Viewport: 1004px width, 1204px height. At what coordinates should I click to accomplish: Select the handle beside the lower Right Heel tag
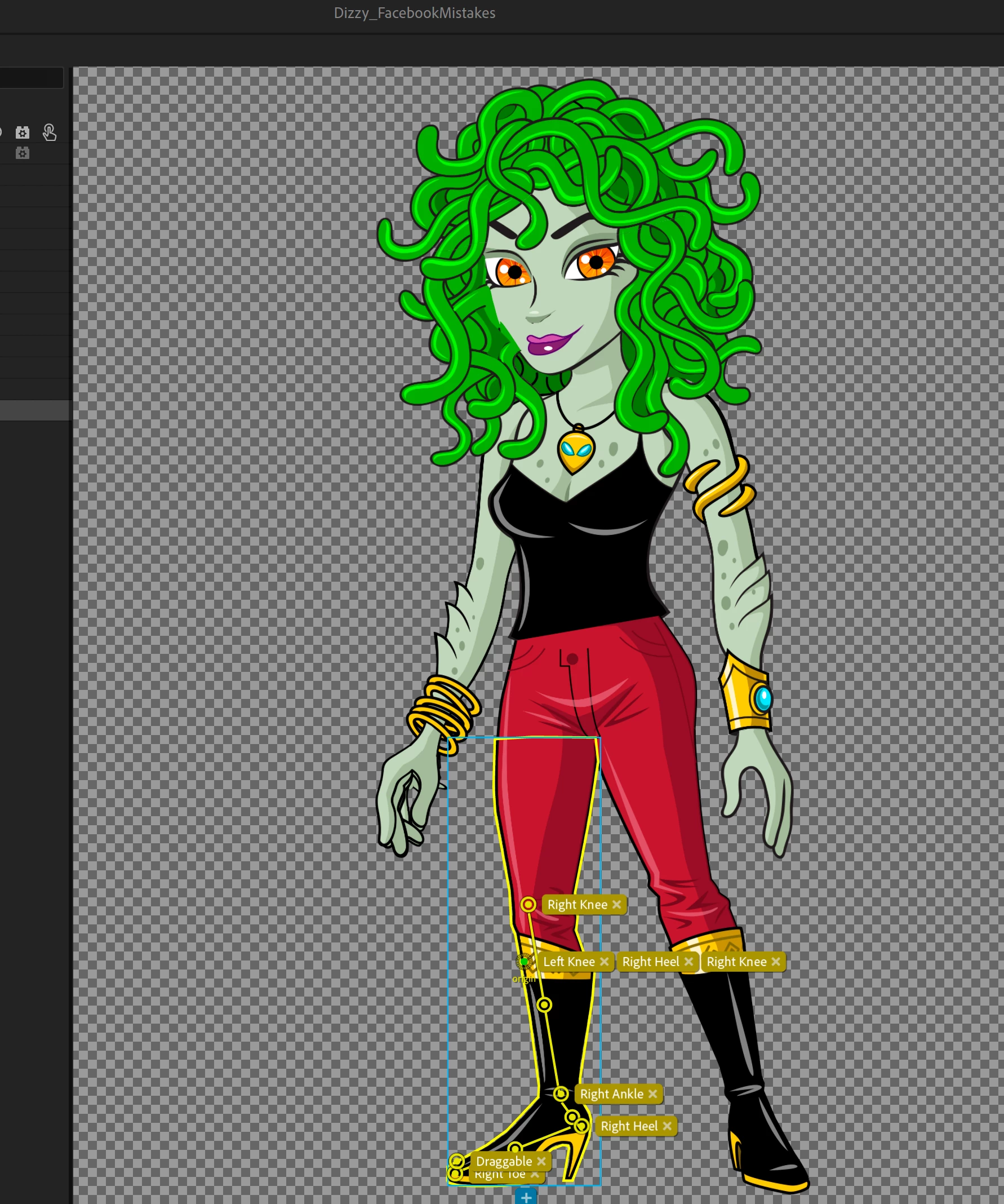pyautogui.click(x=581, y=1126)
